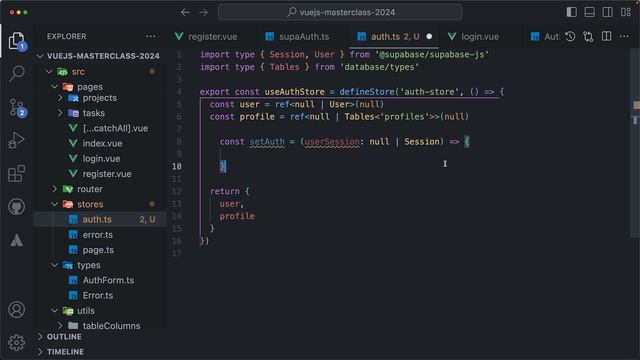Click the 'database/types' import string
The height and width of the screenshot is (360, 640).
[x=379, y=67]
